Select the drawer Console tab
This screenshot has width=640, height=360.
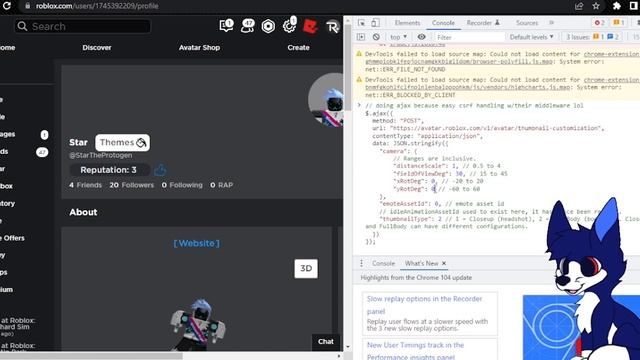pyautogui.click(x=383, y=263)
